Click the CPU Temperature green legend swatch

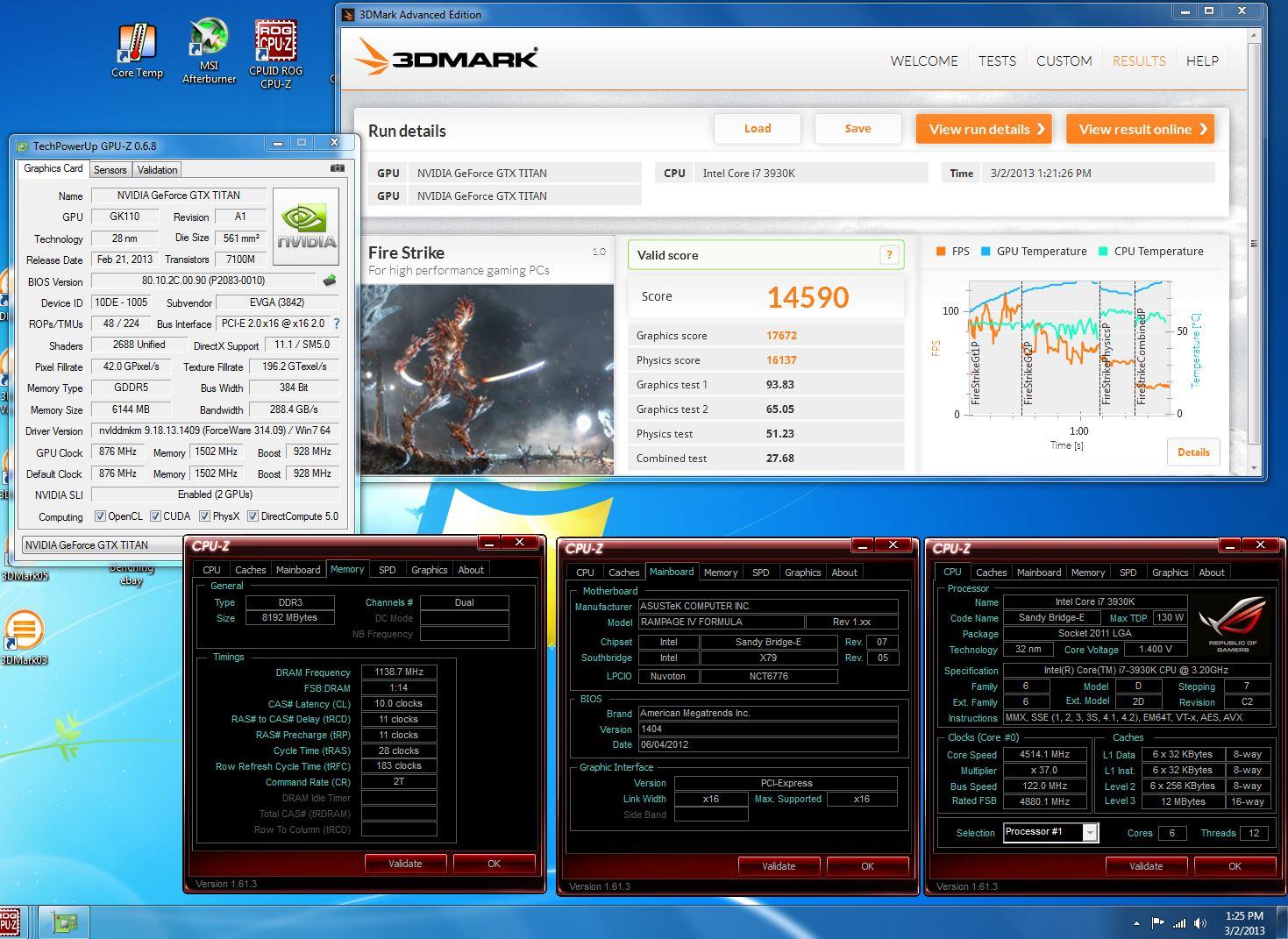tap(1103, 251)
